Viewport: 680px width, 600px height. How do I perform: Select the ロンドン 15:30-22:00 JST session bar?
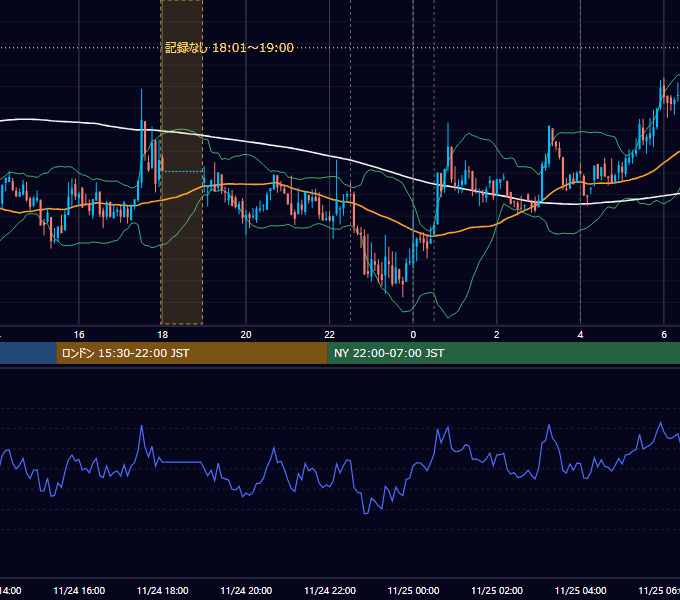pos(192,353)
